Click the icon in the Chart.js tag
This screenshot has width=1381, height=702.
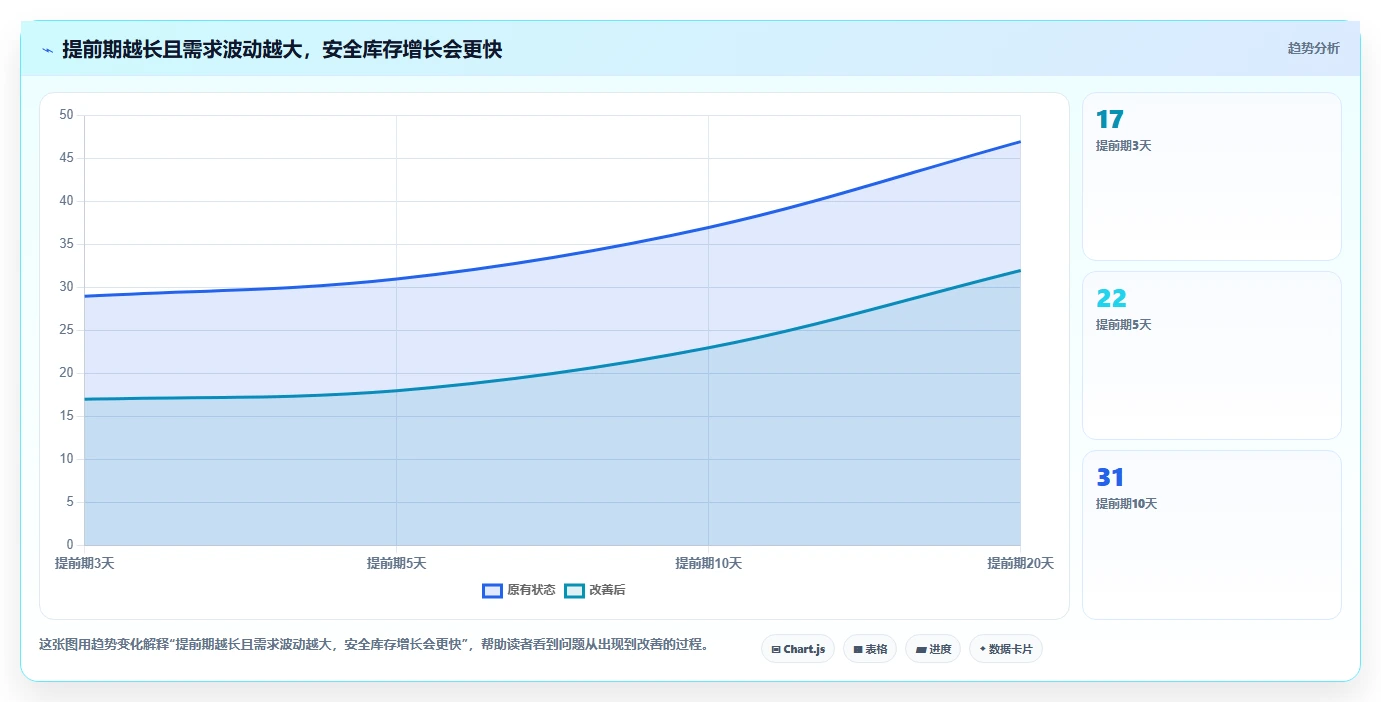(x=776, y=650)
